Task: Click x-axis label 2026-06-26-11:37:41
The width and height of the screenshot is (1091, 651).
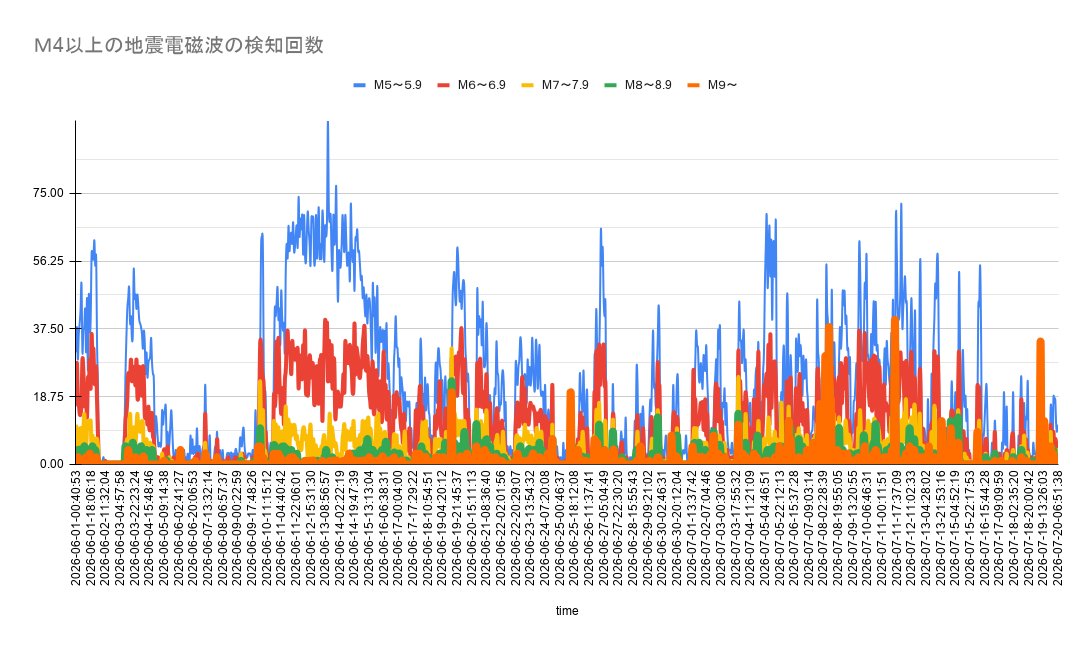Action: 589,528
